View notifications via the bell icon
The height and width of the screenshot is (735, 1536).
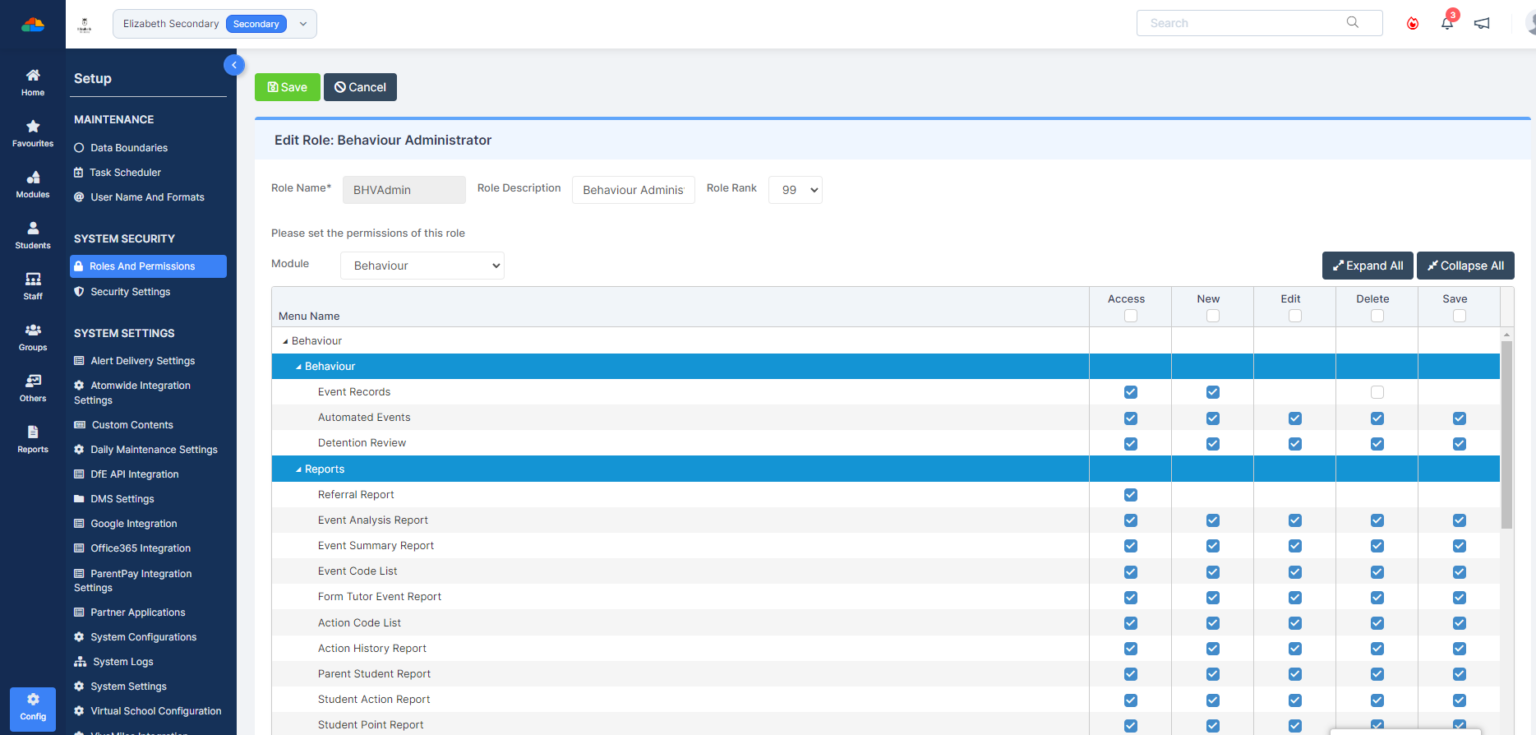(x=1446, y=22)
